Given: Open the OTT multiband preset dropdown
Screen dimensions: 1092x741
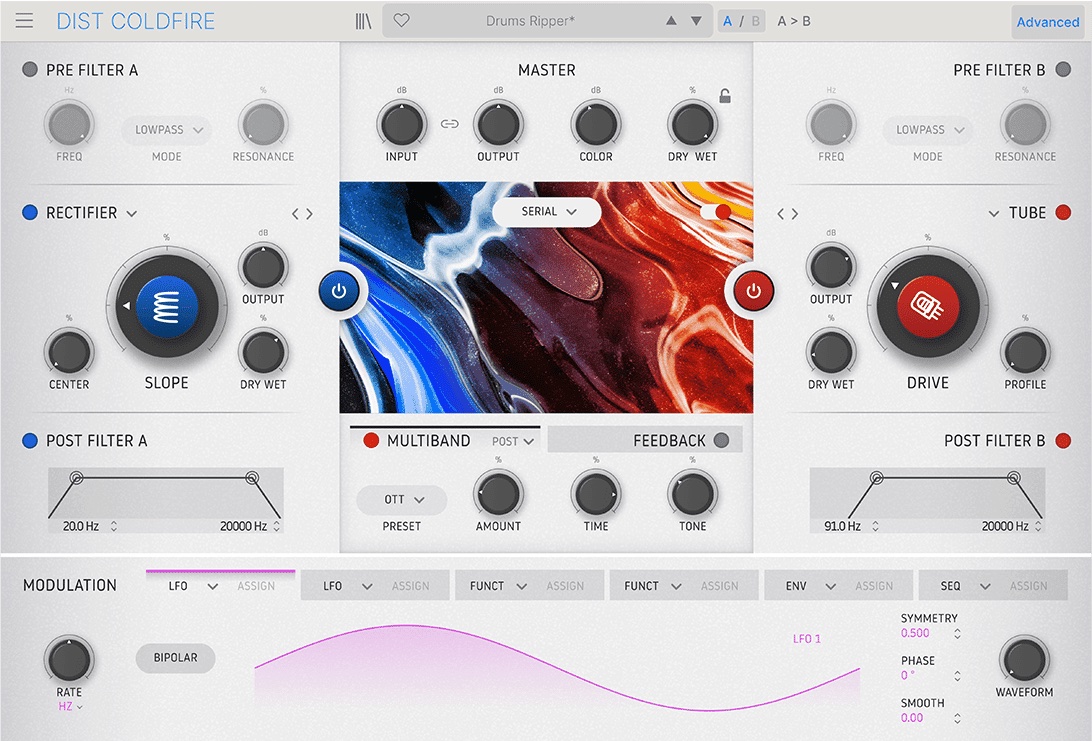Looking at the screenshot, I should point(400,499).
